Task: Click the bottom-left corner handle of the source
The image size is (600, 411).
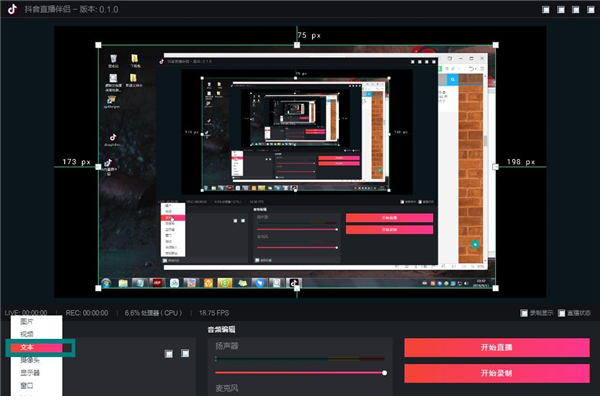Action: (98, 288)
